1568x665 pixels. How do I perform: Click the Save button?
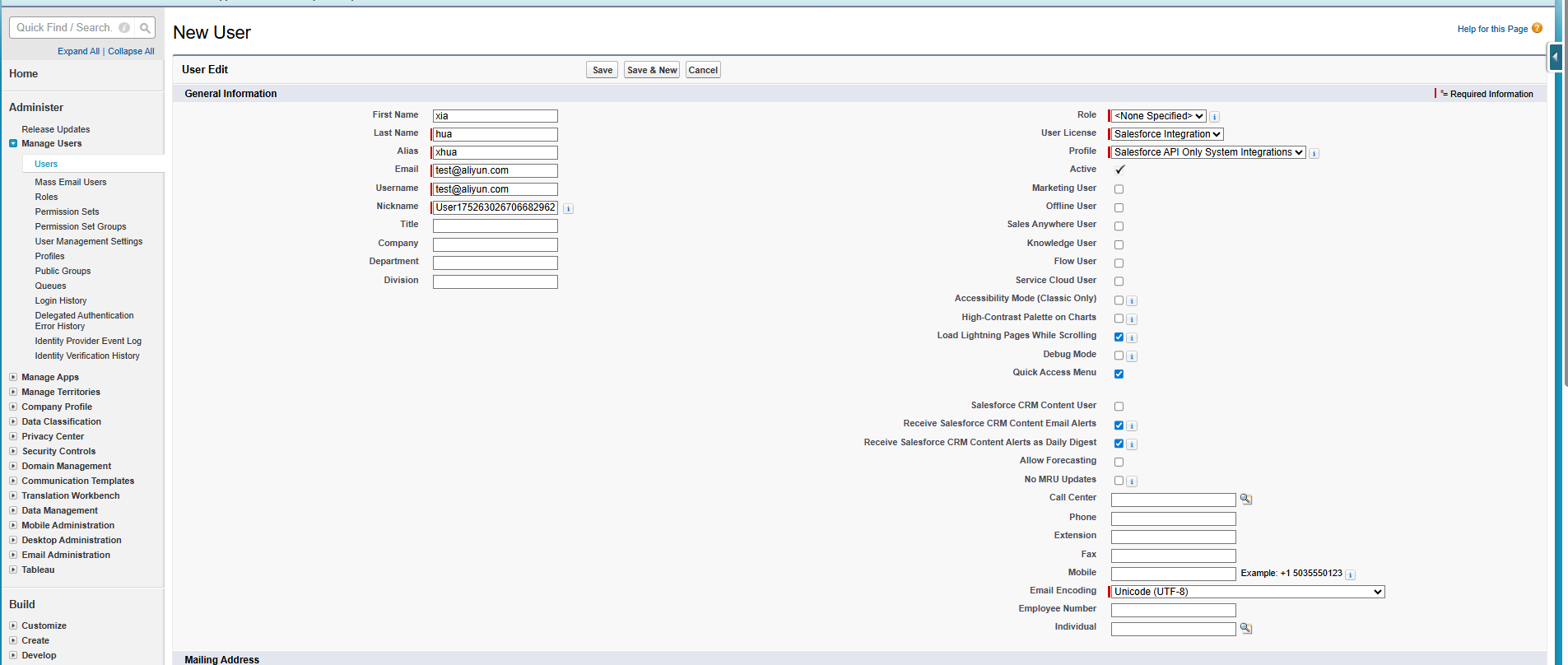click(603, 70)
